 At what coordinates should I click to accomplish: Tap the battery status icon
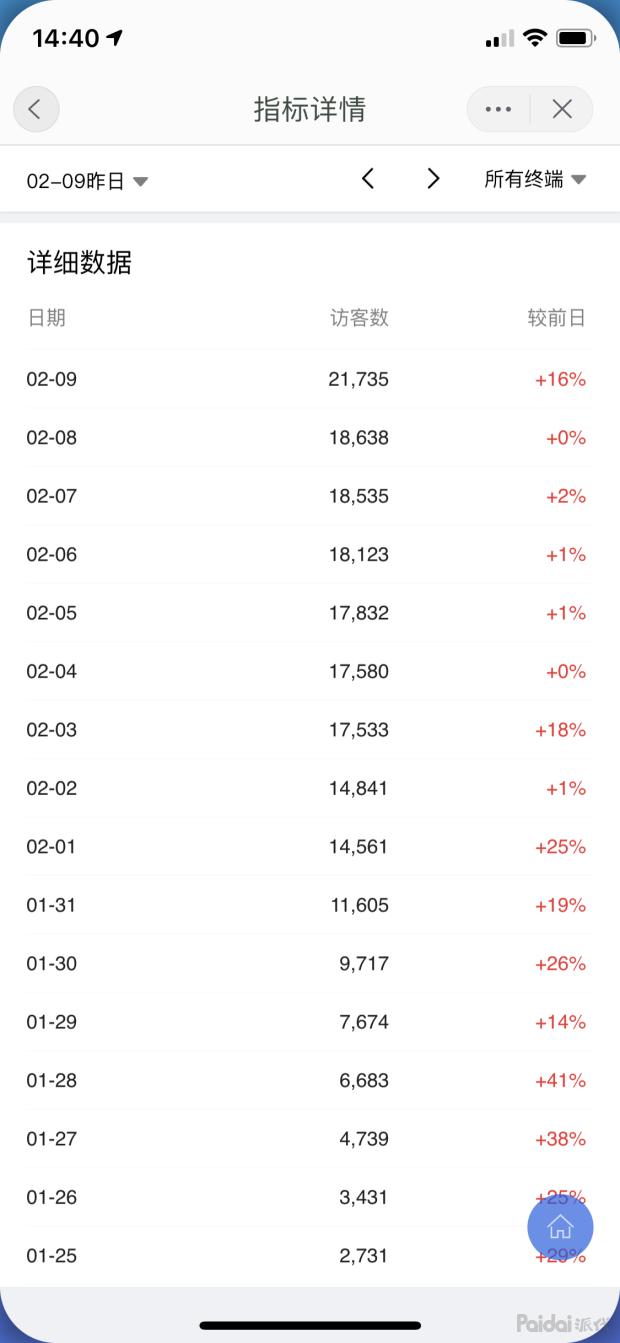click(x=576, y=39)
